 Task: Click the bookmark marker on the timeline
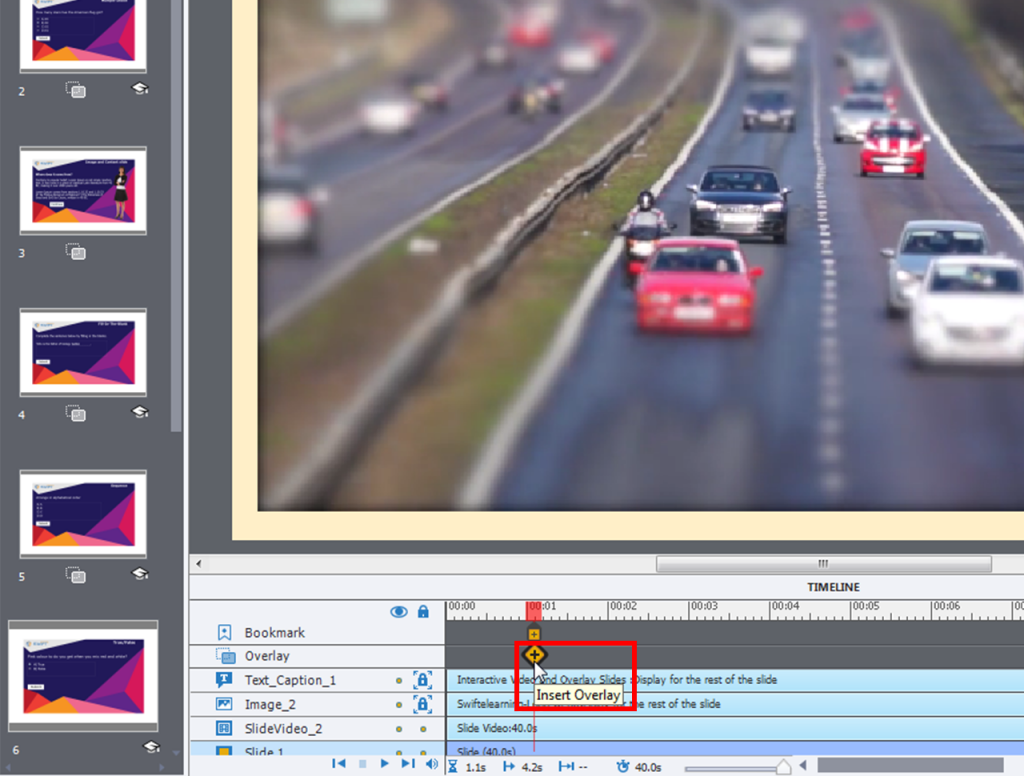coord(534,633)
